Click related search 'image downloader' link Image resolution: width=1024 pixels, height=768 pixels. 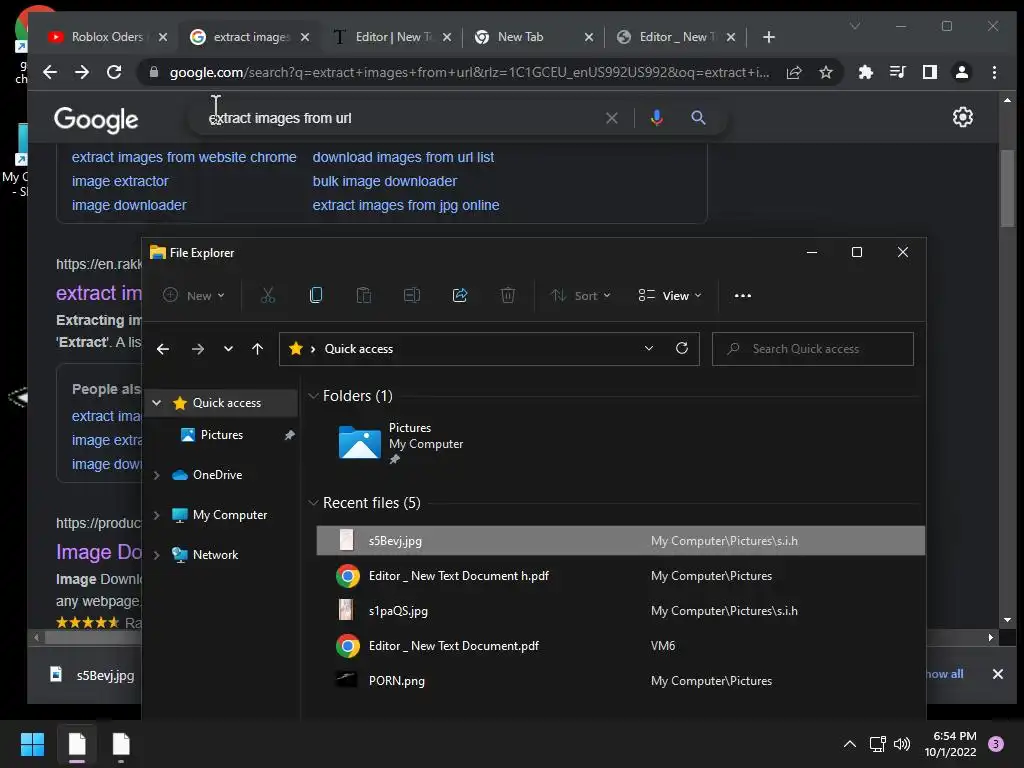[x=129, y=205]
